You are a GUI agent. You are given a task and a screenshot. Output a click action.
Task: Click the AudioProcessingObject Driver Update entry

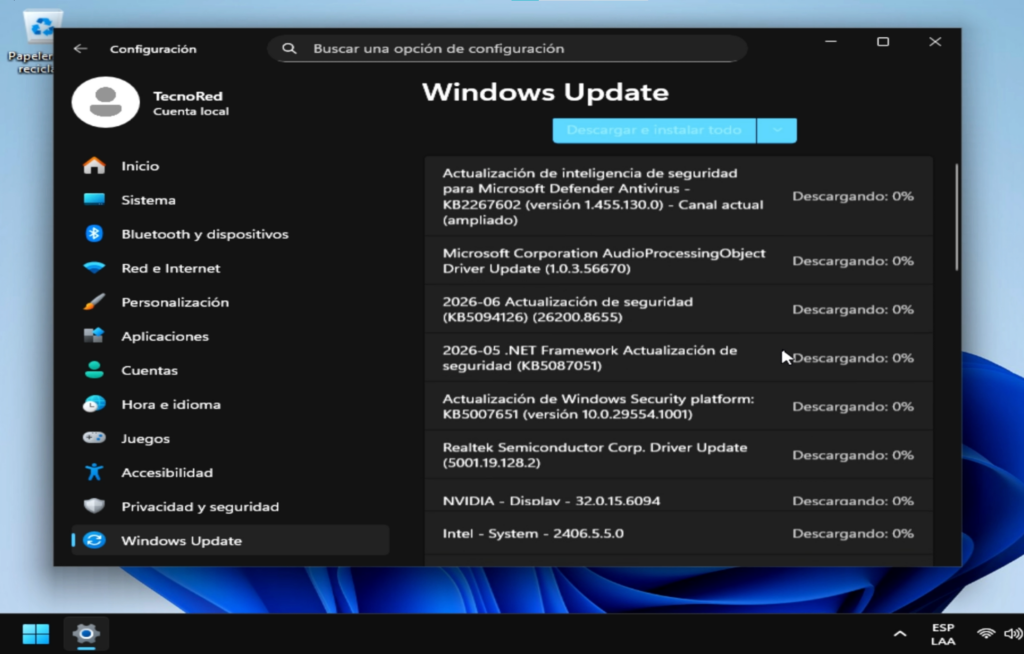click(679, 261)
